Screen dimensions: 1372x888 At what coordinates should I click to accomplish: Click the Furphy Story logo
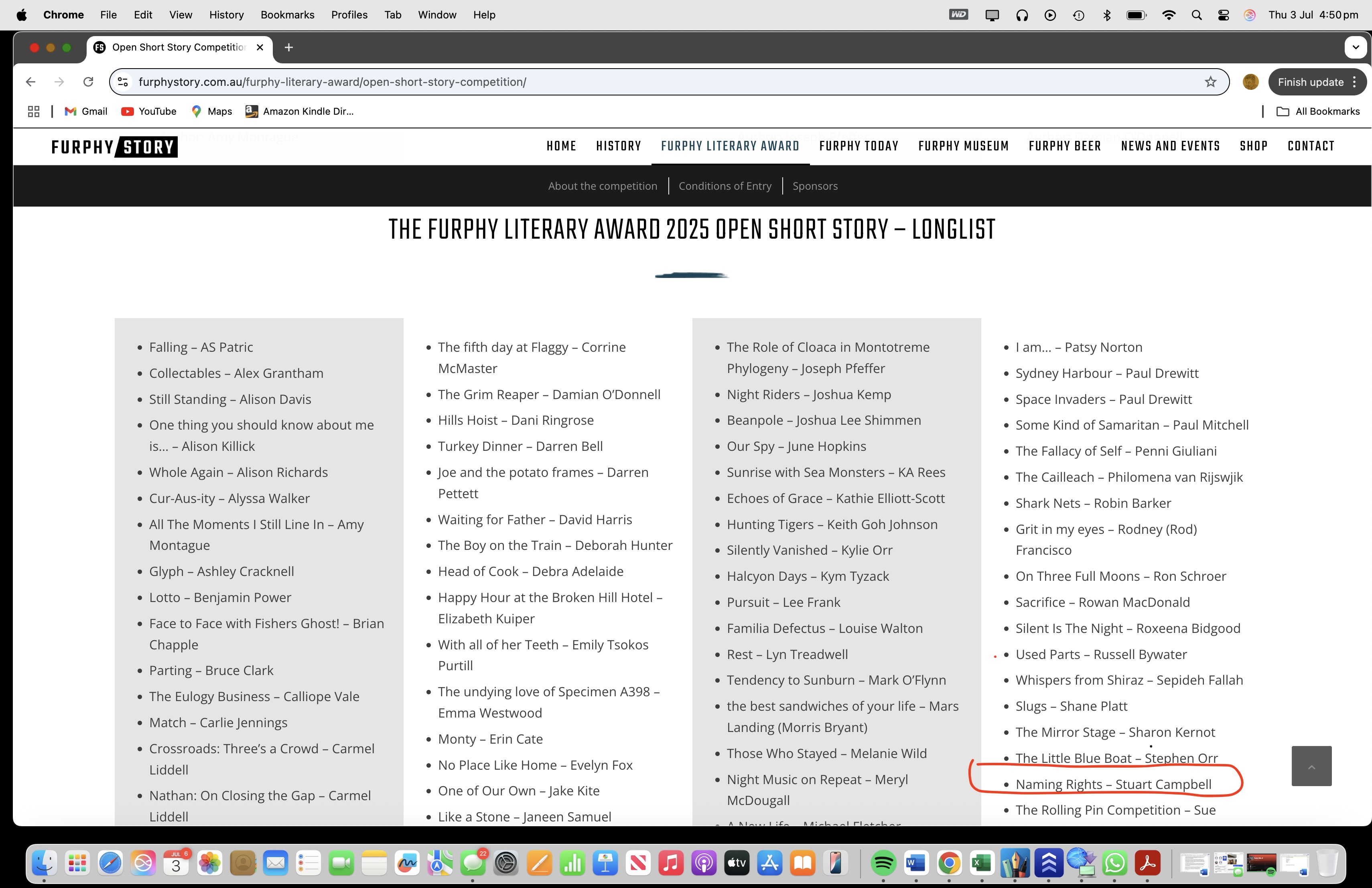pyautogui.click(x=114, y=147)
